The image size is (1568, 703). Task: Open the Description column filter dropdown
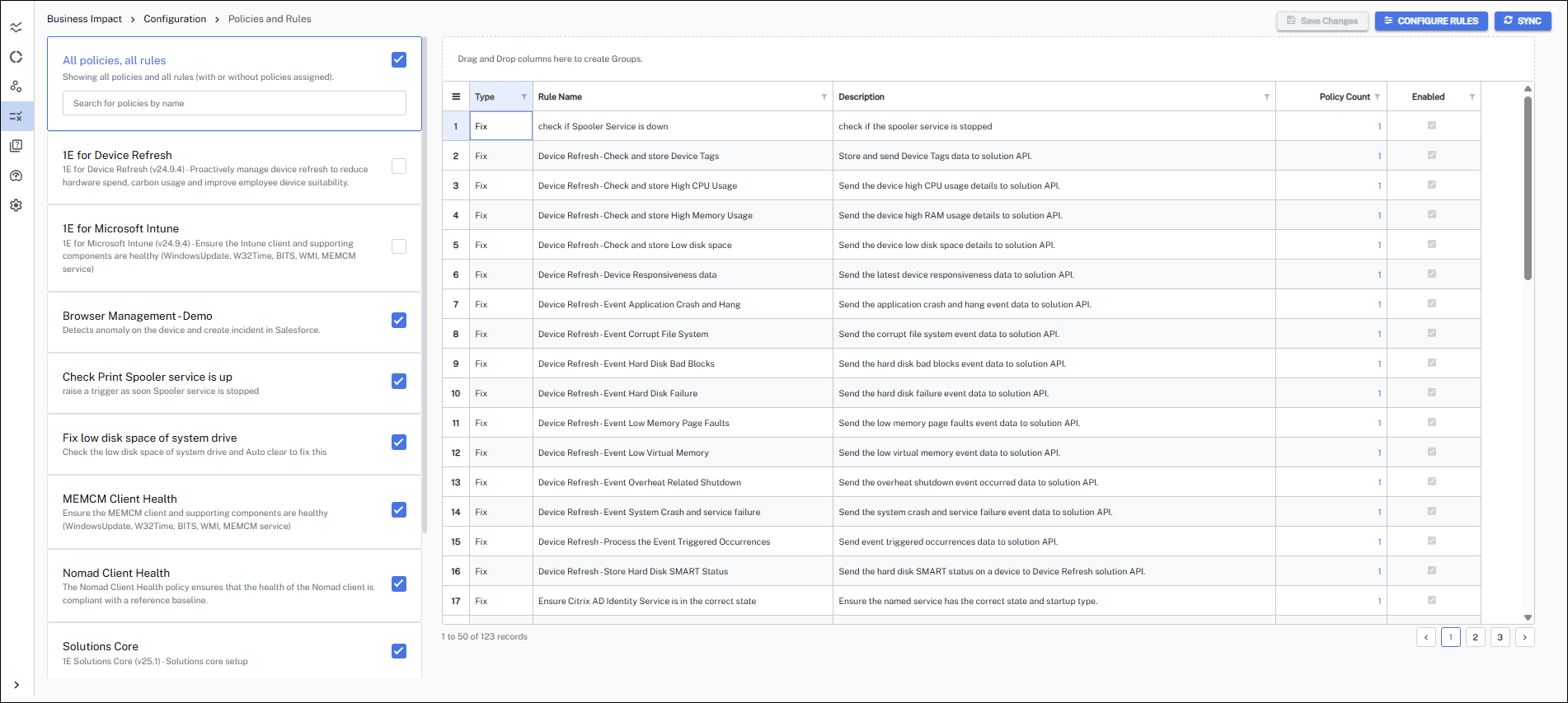(1266, 97)
